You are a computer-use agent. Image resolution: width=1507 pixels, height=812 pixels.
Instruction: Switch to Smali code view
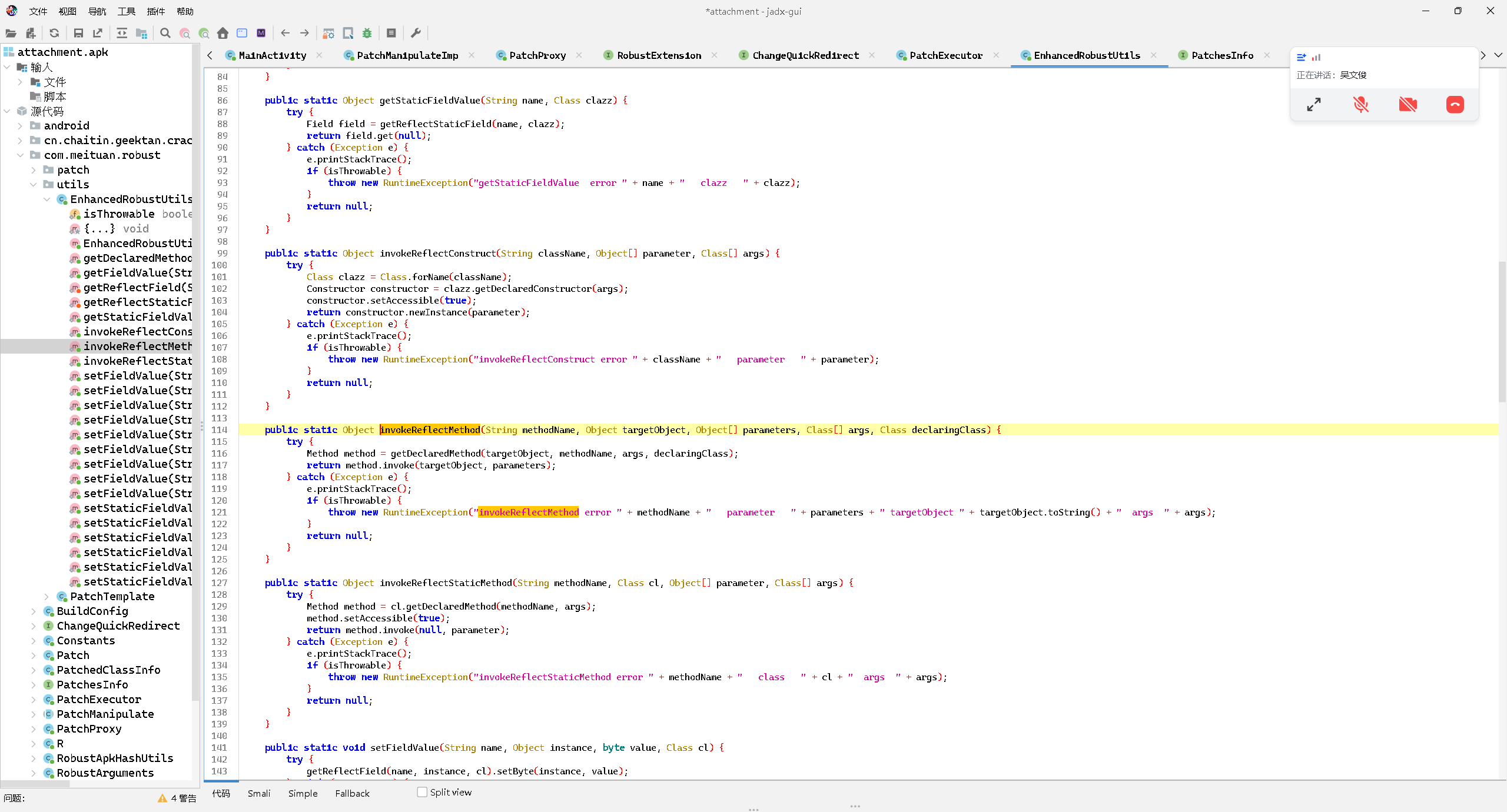pyautogui.click(x=259, y=793)
